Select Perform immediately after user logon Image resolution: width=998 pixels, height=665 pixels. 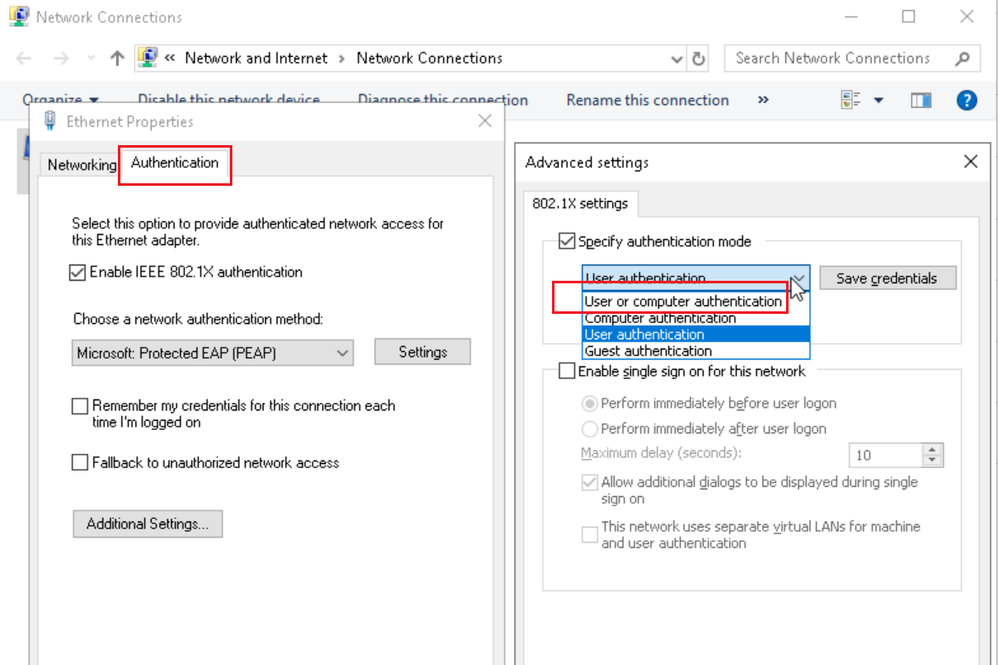[x=589, y=429]
